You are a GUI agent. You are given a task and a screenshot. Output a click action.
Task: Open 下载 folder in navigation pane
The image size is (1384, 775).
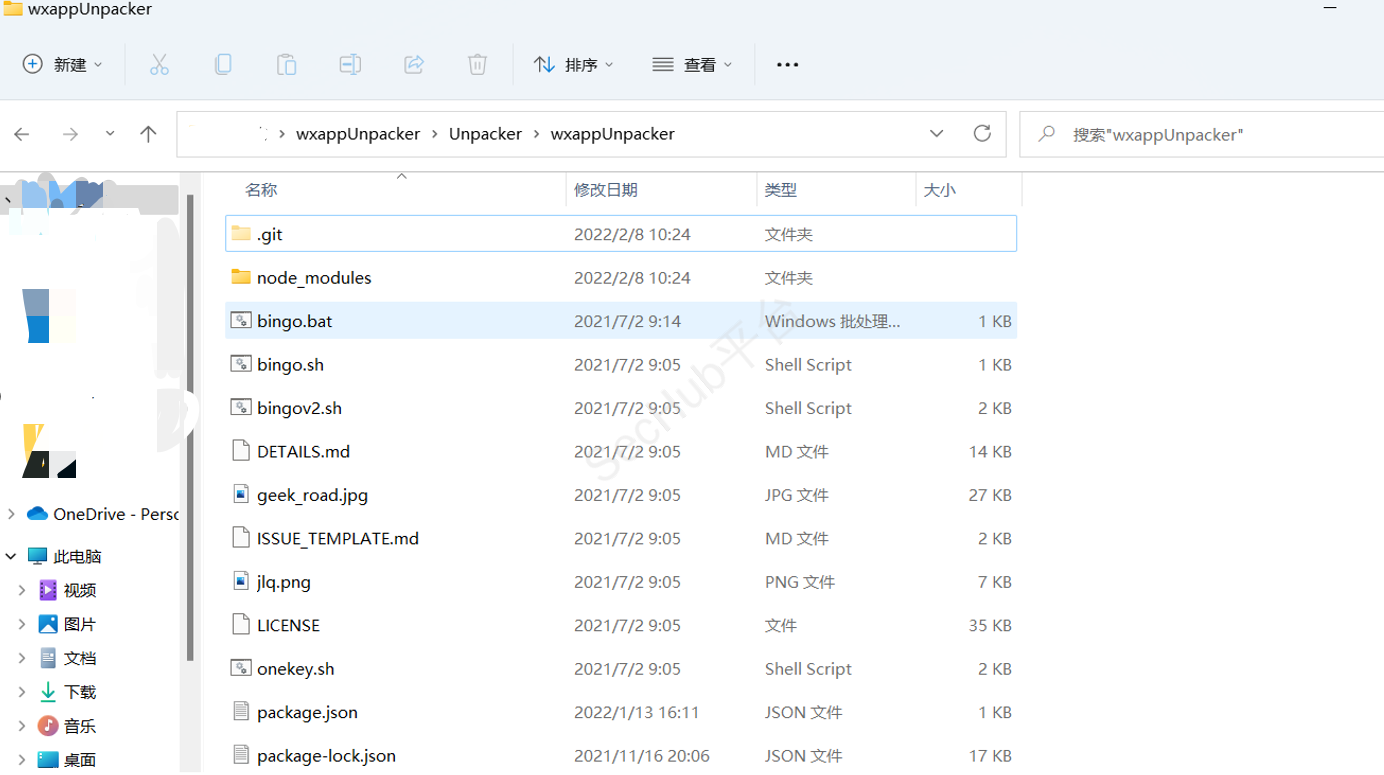click(80, 692)
